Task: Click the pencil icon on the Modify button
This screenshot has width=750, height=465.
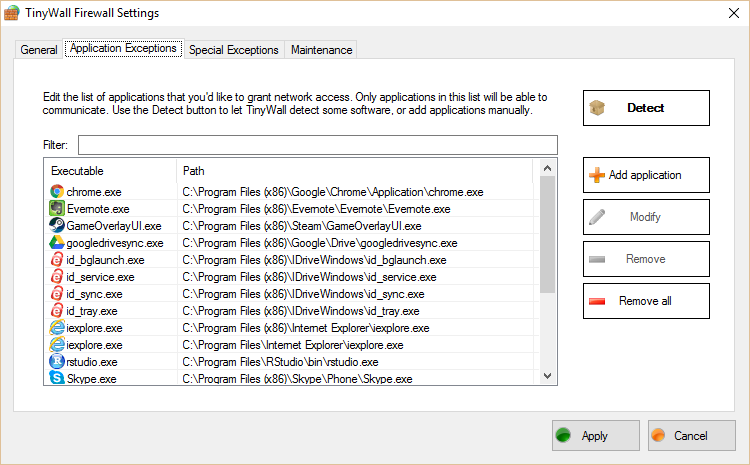Action: click(597, 217)
